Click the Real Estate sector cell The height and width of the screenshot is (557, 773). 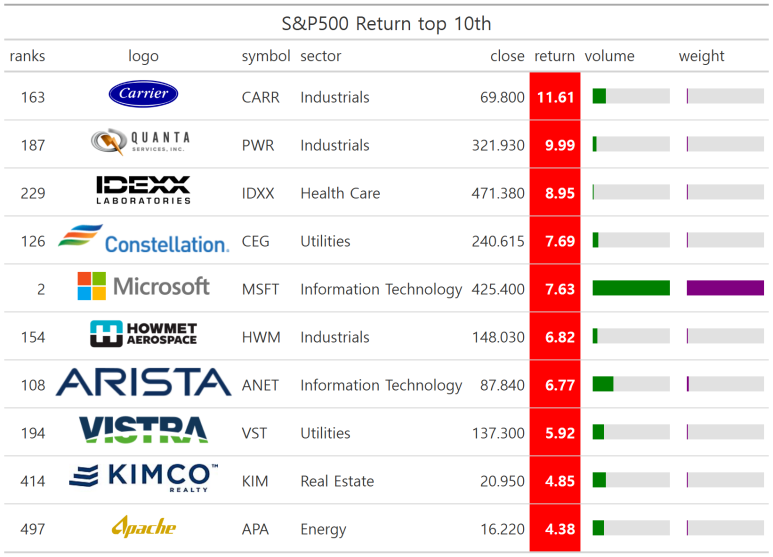[x=337, y=481]
